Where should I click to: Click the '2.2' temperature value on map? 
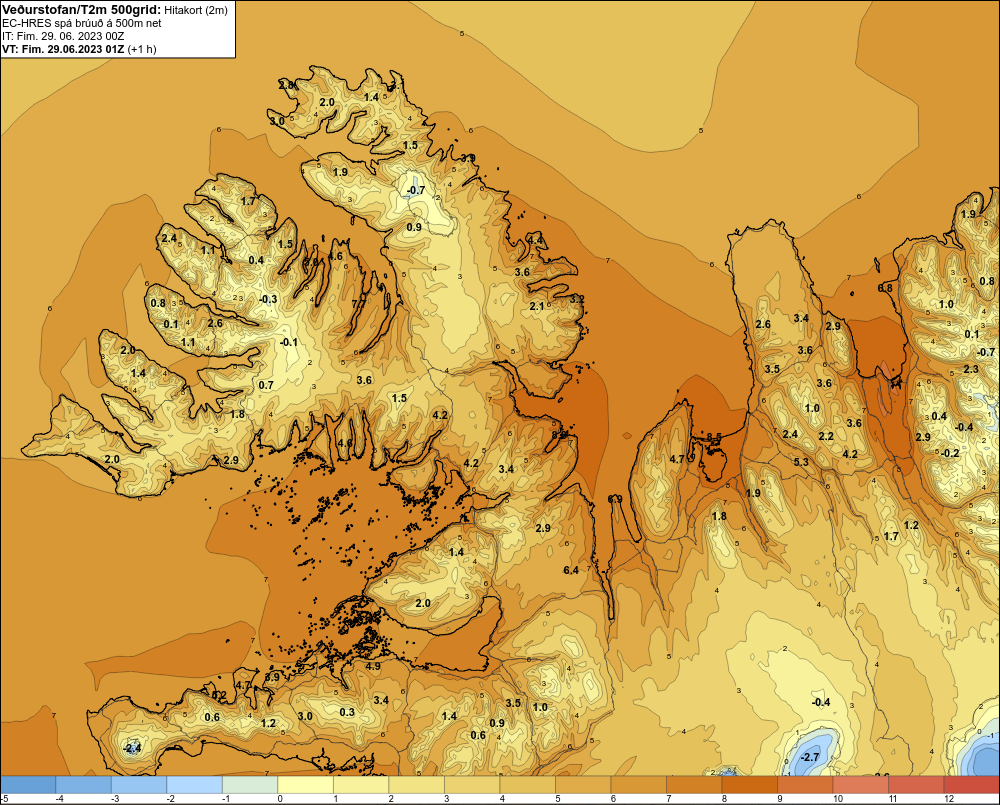pos(826,436)
